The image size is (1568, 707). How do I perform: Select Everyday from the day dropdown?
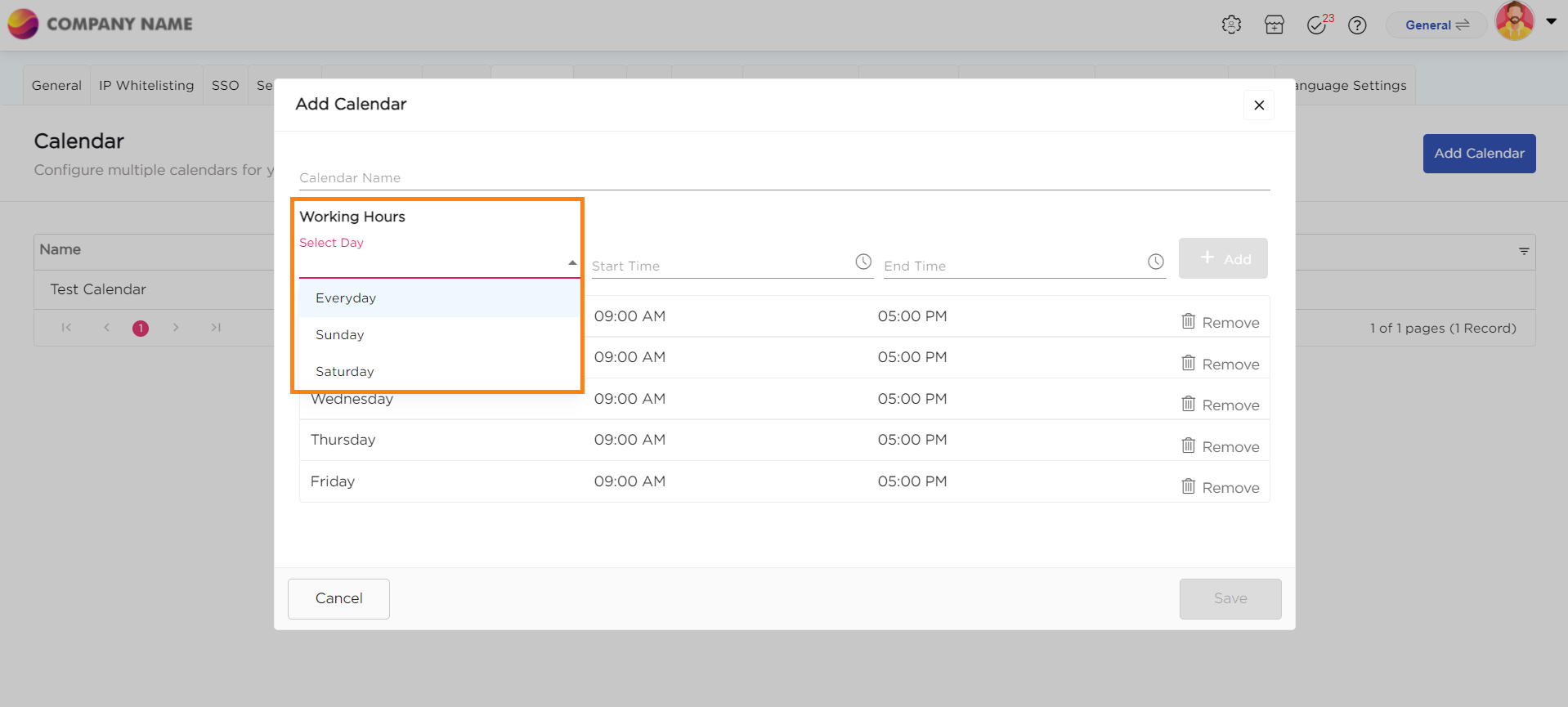[346, 298]
